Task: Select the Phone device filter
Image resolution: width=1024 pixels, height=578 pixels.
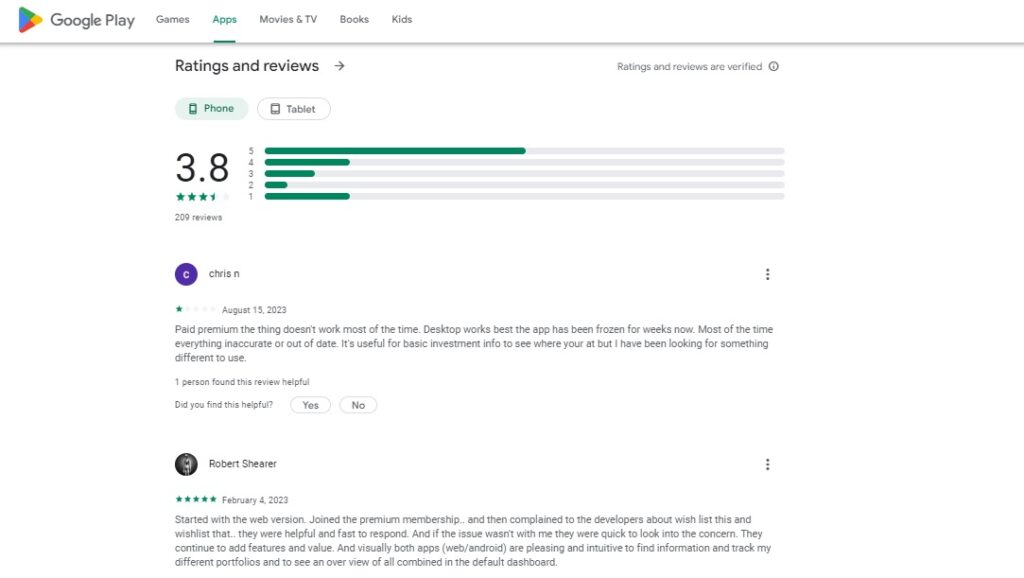Action: 211,109
